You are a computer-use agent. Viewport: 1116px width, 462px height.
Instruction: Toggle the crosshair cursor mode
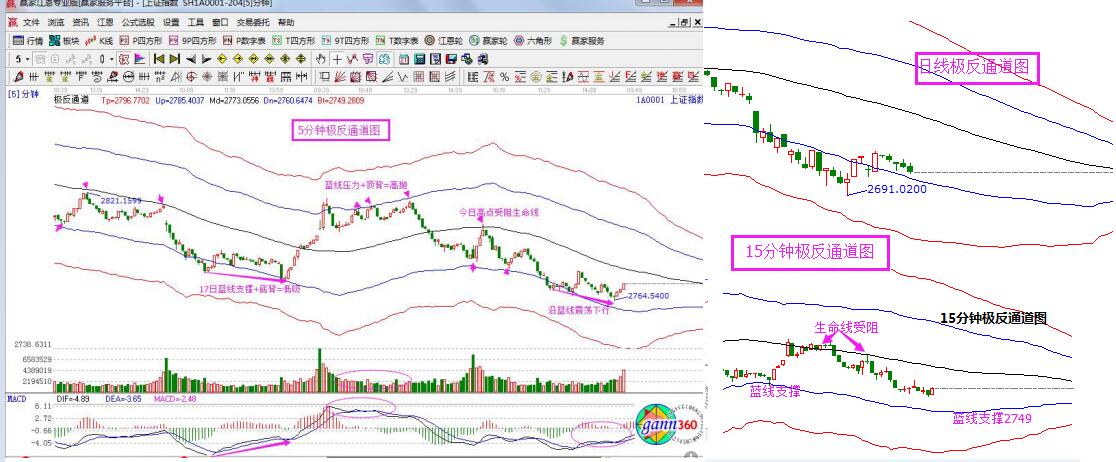[337, 59]
